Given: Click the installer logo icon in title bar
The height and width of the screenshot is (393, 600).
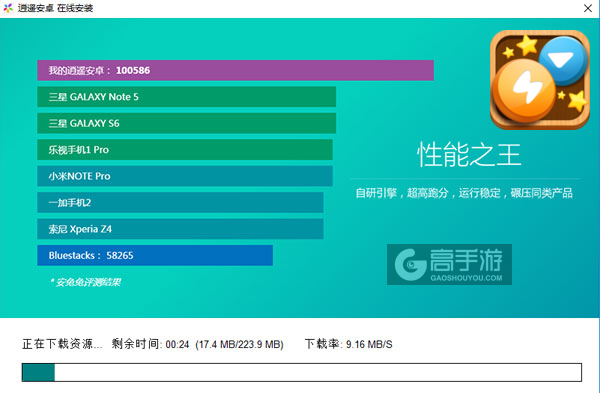Looking at the screenshot, I should pos(8,8).
